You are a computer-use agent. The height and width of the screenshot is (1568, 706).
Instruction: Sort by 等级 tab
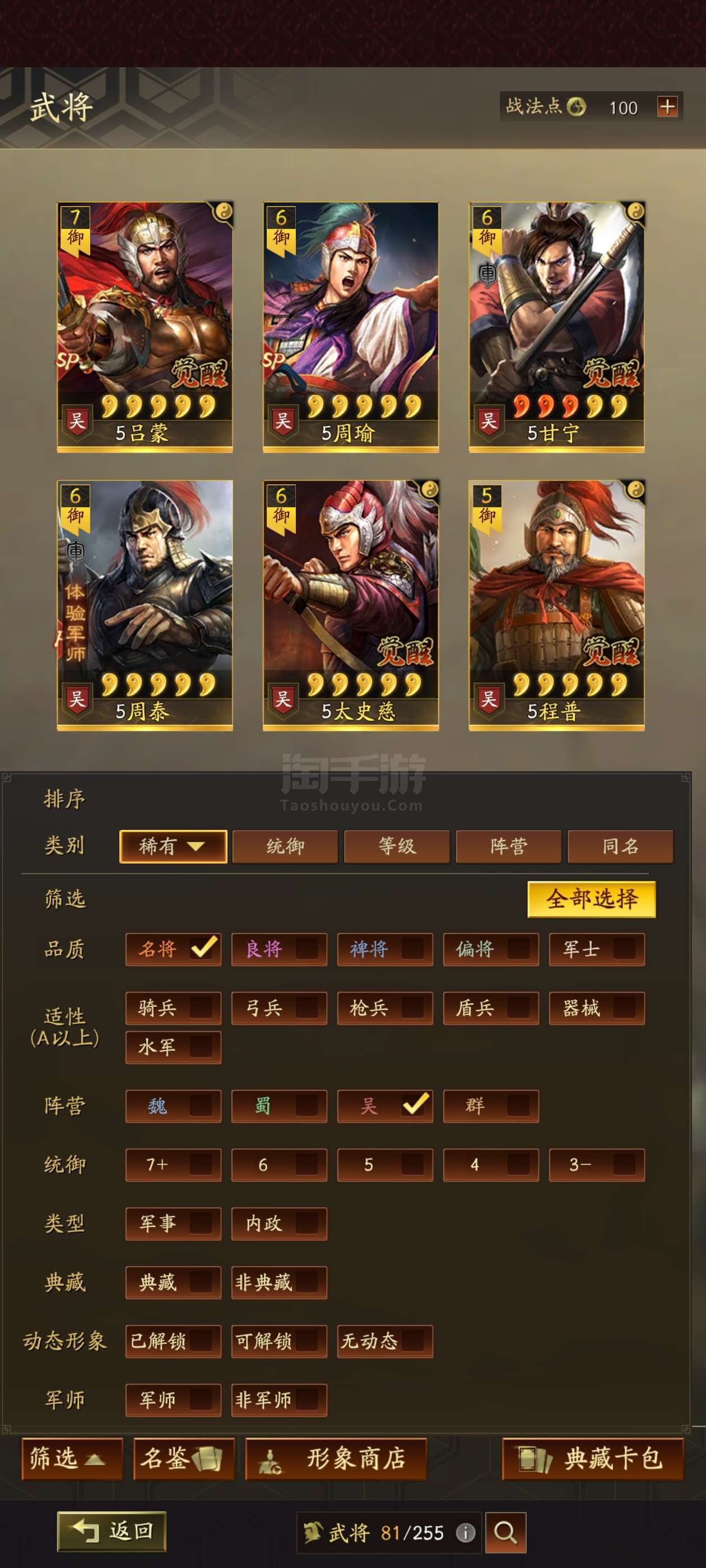point(397,846)
